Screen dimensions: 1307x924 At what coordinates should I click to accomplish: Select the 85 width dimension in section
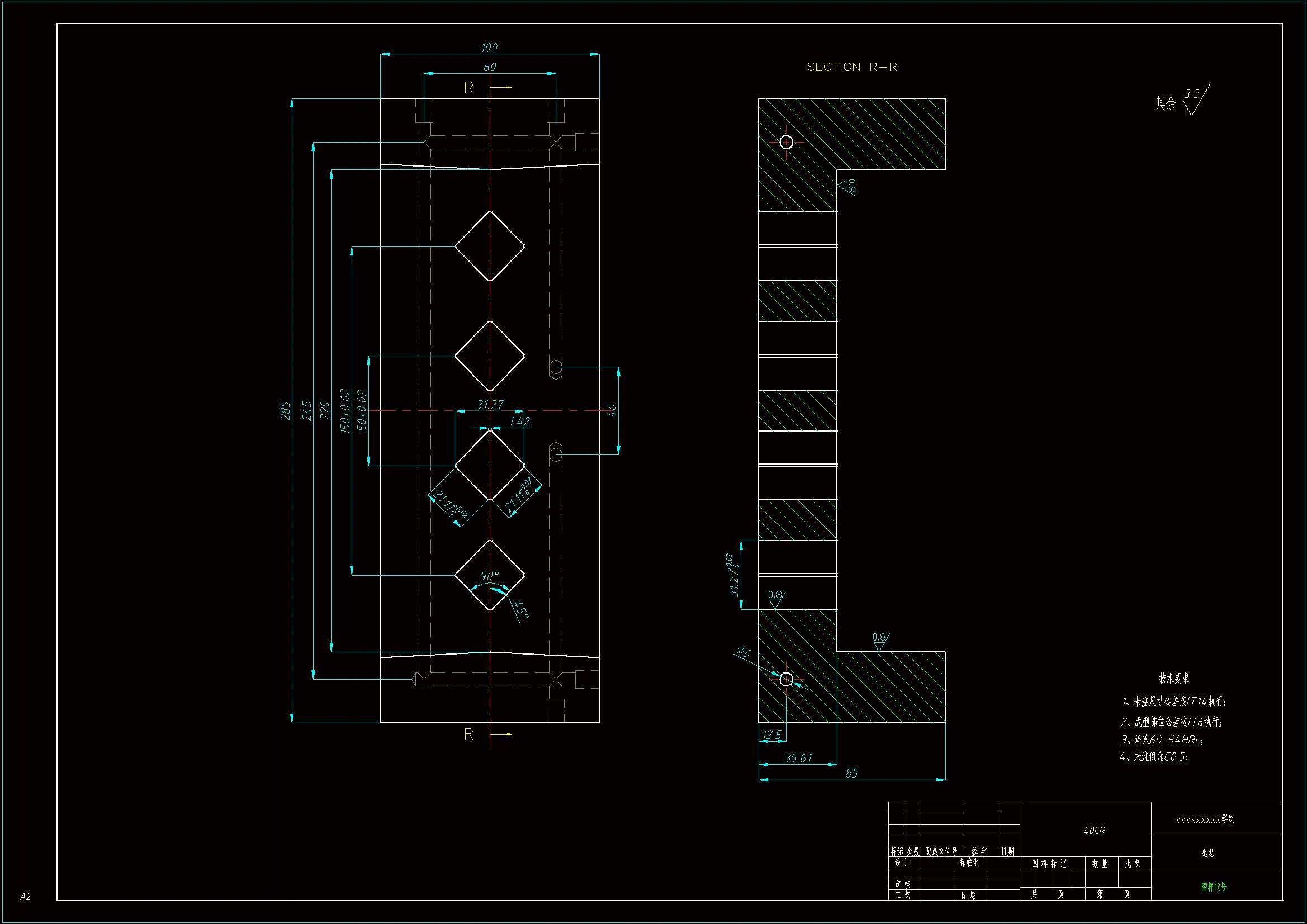pos(851,773)
